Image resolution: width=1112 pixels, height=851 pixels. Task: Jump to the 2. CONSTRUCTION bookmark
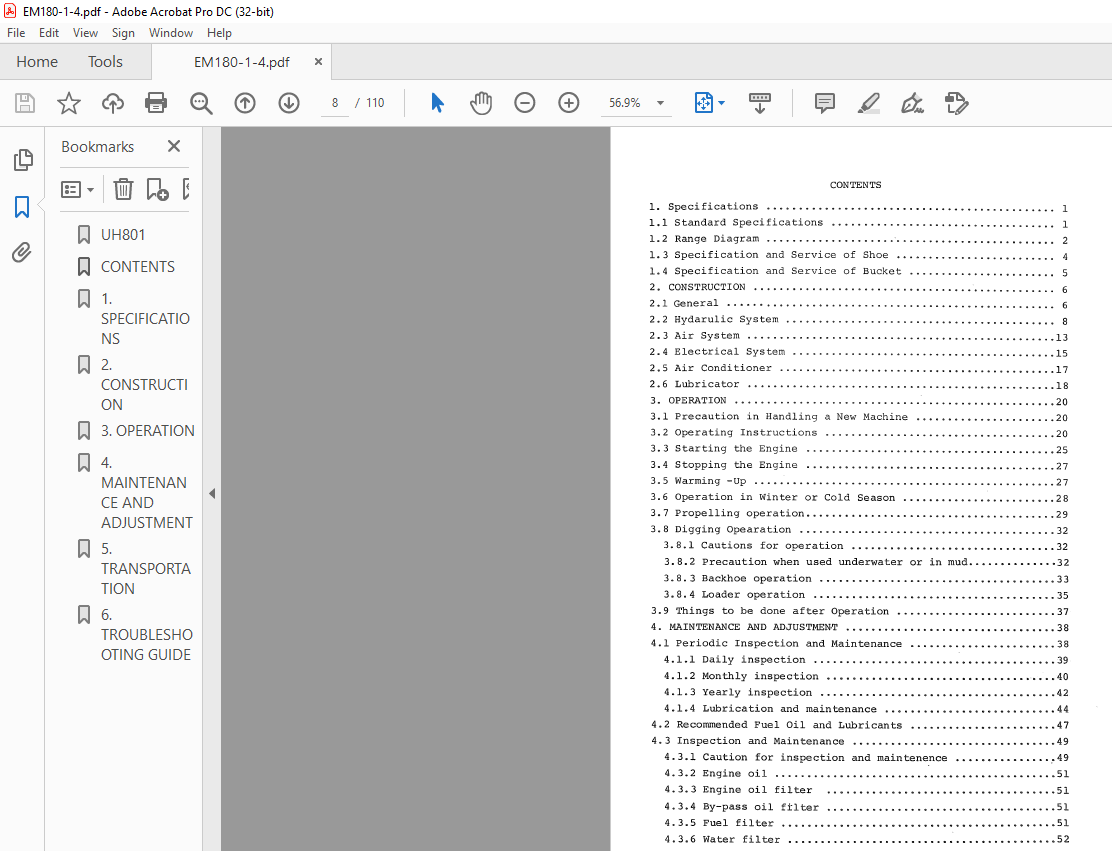144,384
